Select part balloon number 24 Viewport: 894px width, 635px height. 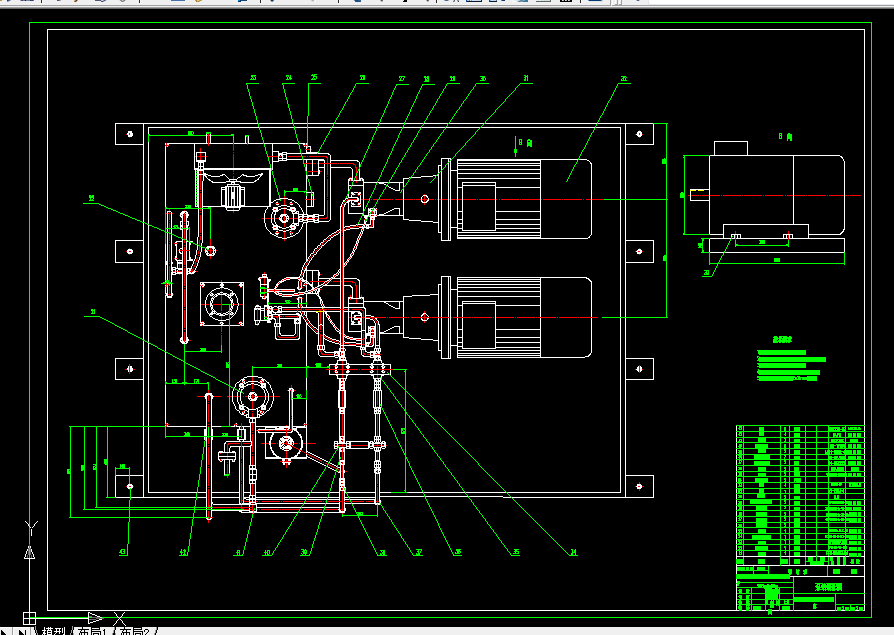[x=289, y=78]
